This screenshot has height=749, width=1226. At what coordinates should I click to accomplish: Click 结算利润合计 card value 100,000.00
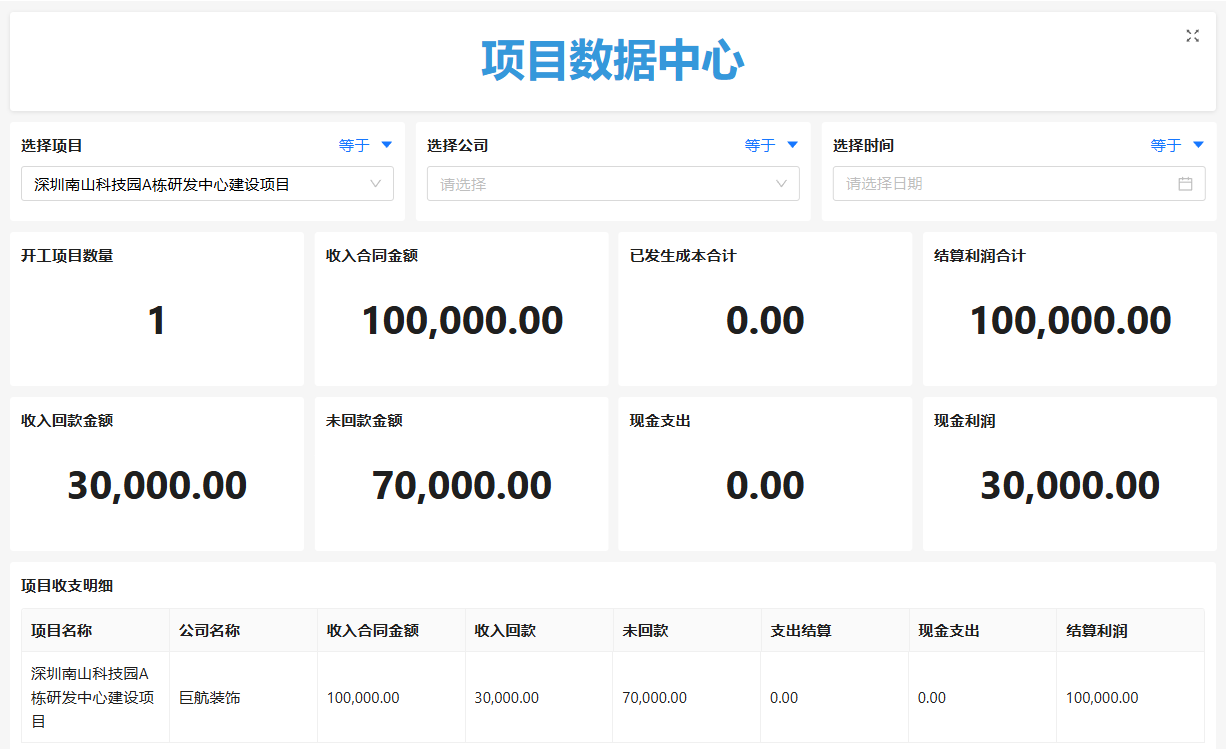1070,321
